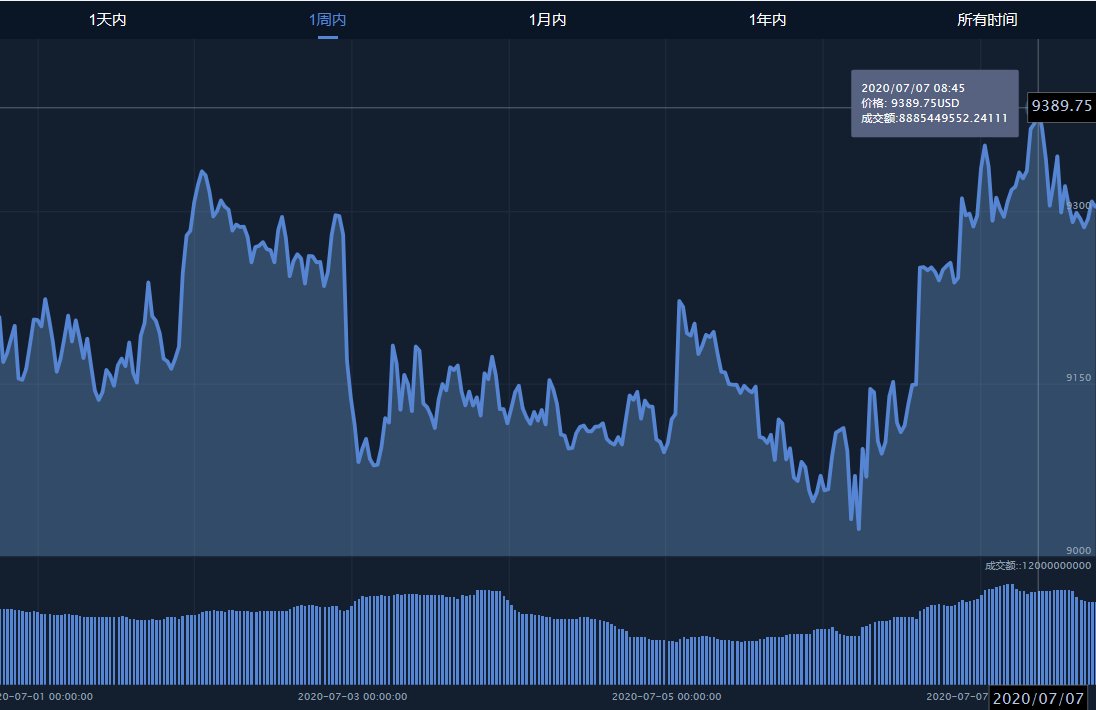
Task: Select the 1周内 time range tab
Action: click(328, 20)
